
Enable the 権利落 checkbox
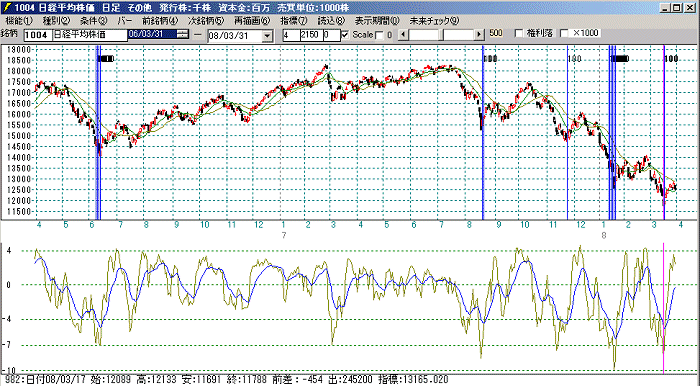(519, 33)
